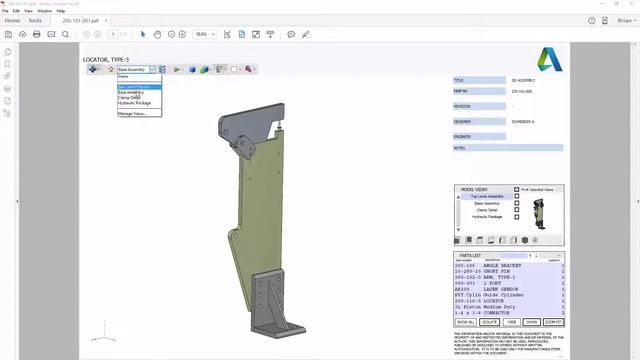640x360 pixels.
Task: Open the Window menu
Action: click(44, 11)
